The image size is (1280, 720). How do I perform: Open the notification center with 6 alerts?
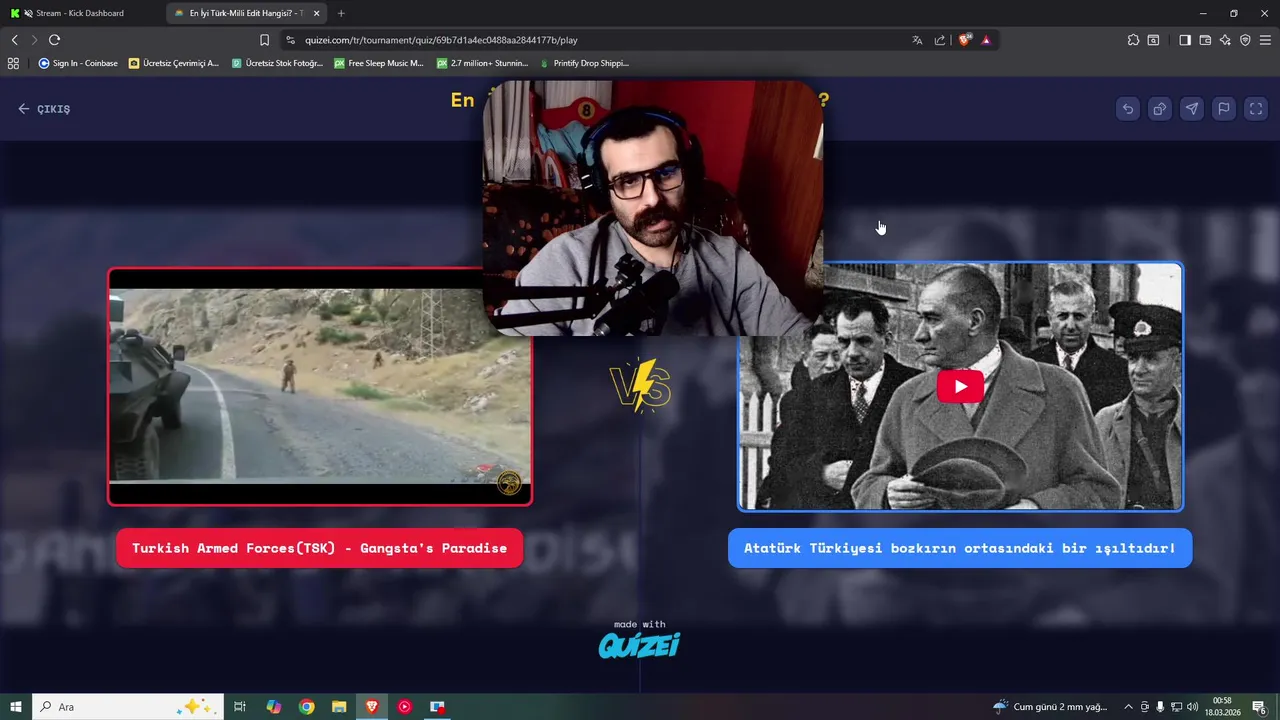(1259, 707)
